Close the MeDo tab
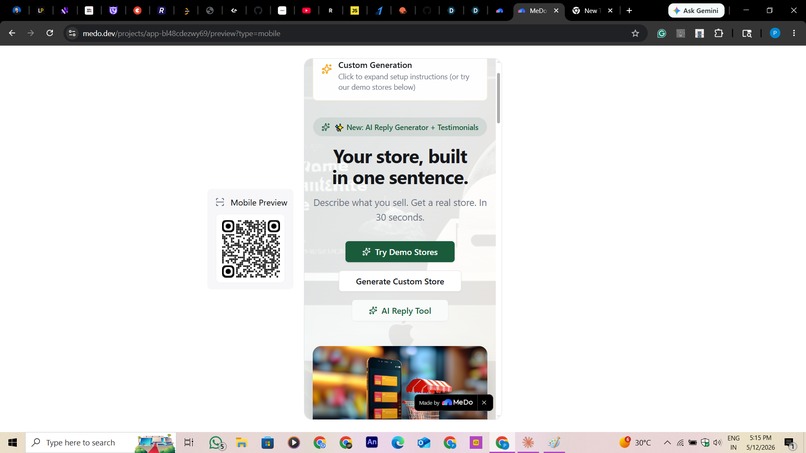The height and width of the screenshot is (453, 806). 556,10
